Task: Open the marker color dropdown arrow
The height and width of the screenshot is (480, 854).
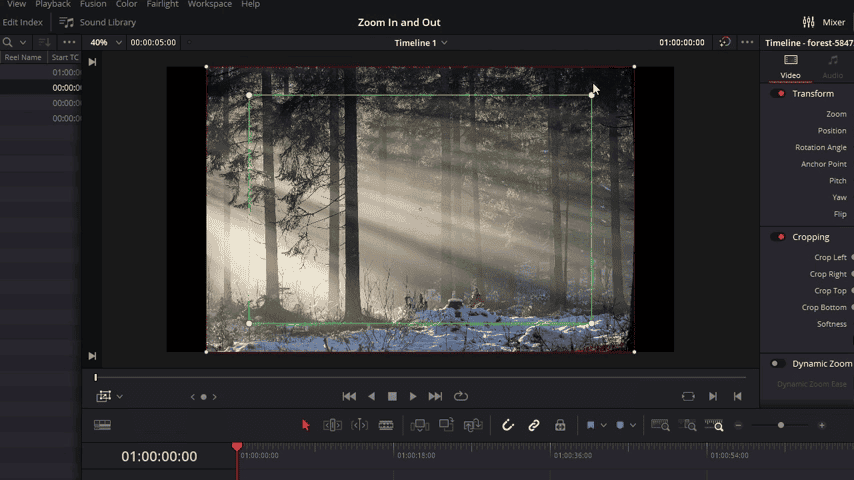Action: [633, 426]
